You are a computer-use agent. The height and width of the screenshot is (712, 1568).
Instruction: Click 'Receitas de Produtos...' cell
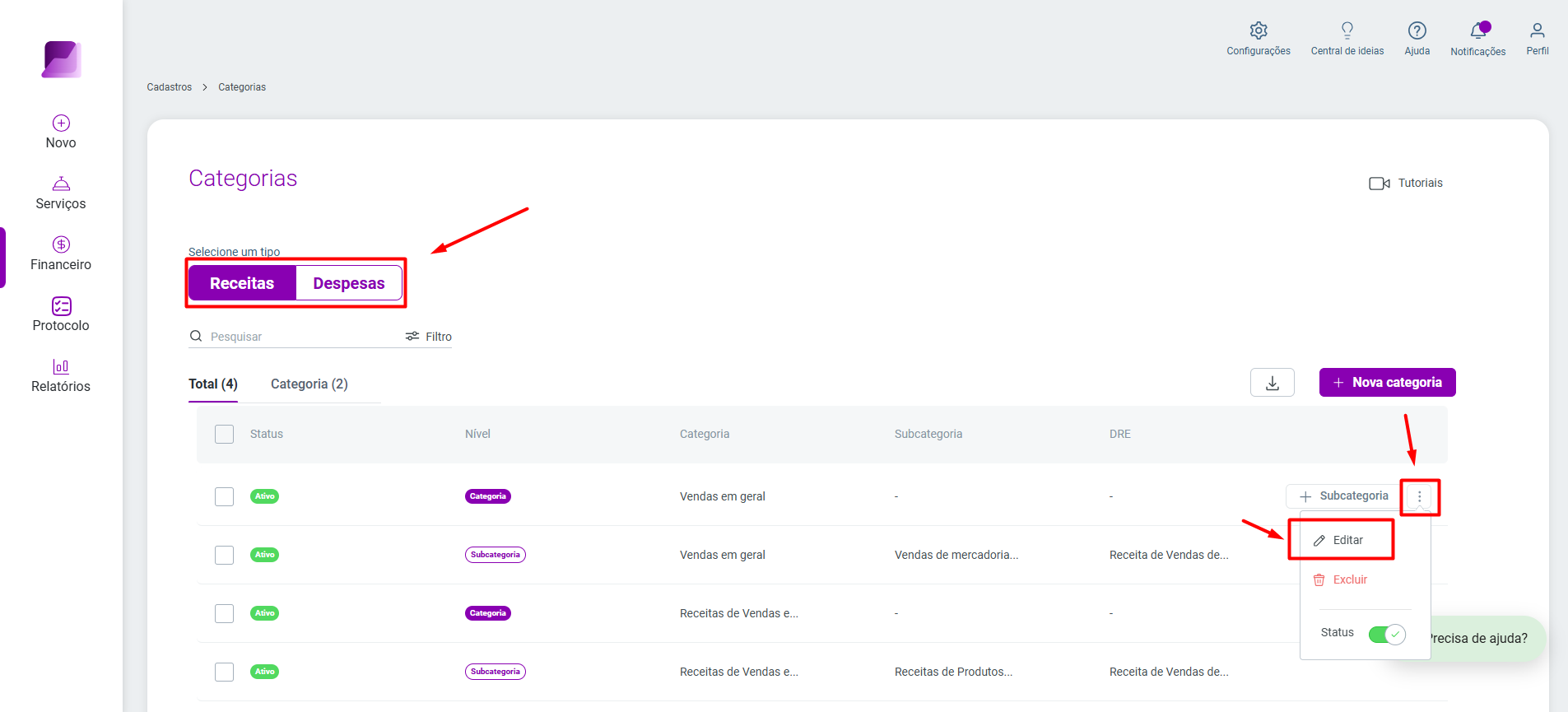[953, 672]
